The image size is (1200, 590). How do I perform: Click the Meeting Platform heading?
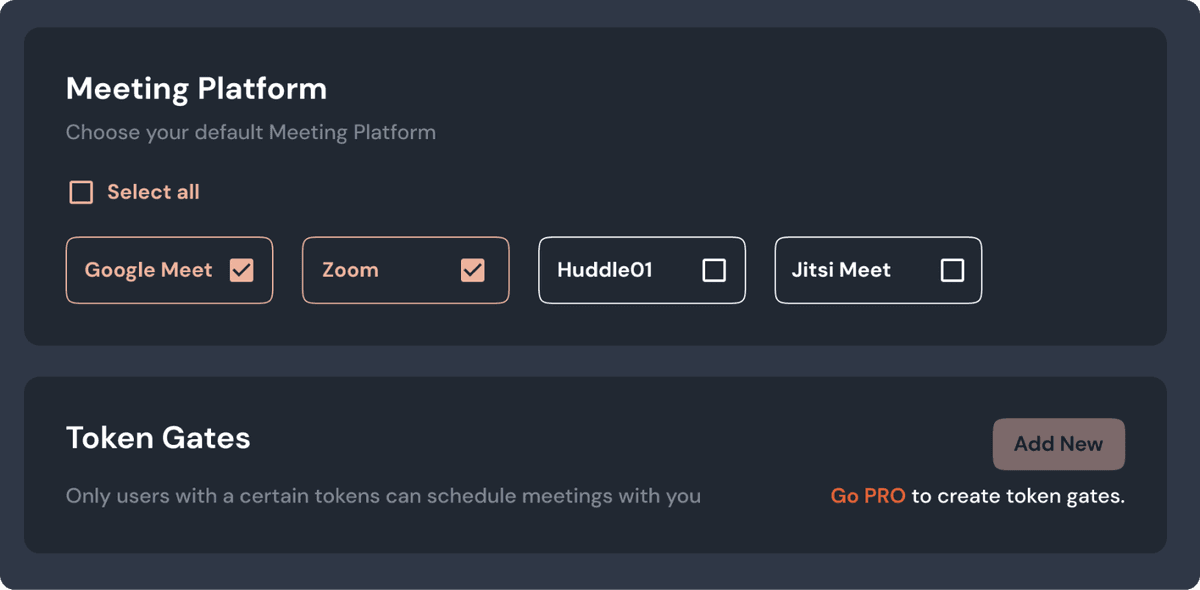[196, 89]
